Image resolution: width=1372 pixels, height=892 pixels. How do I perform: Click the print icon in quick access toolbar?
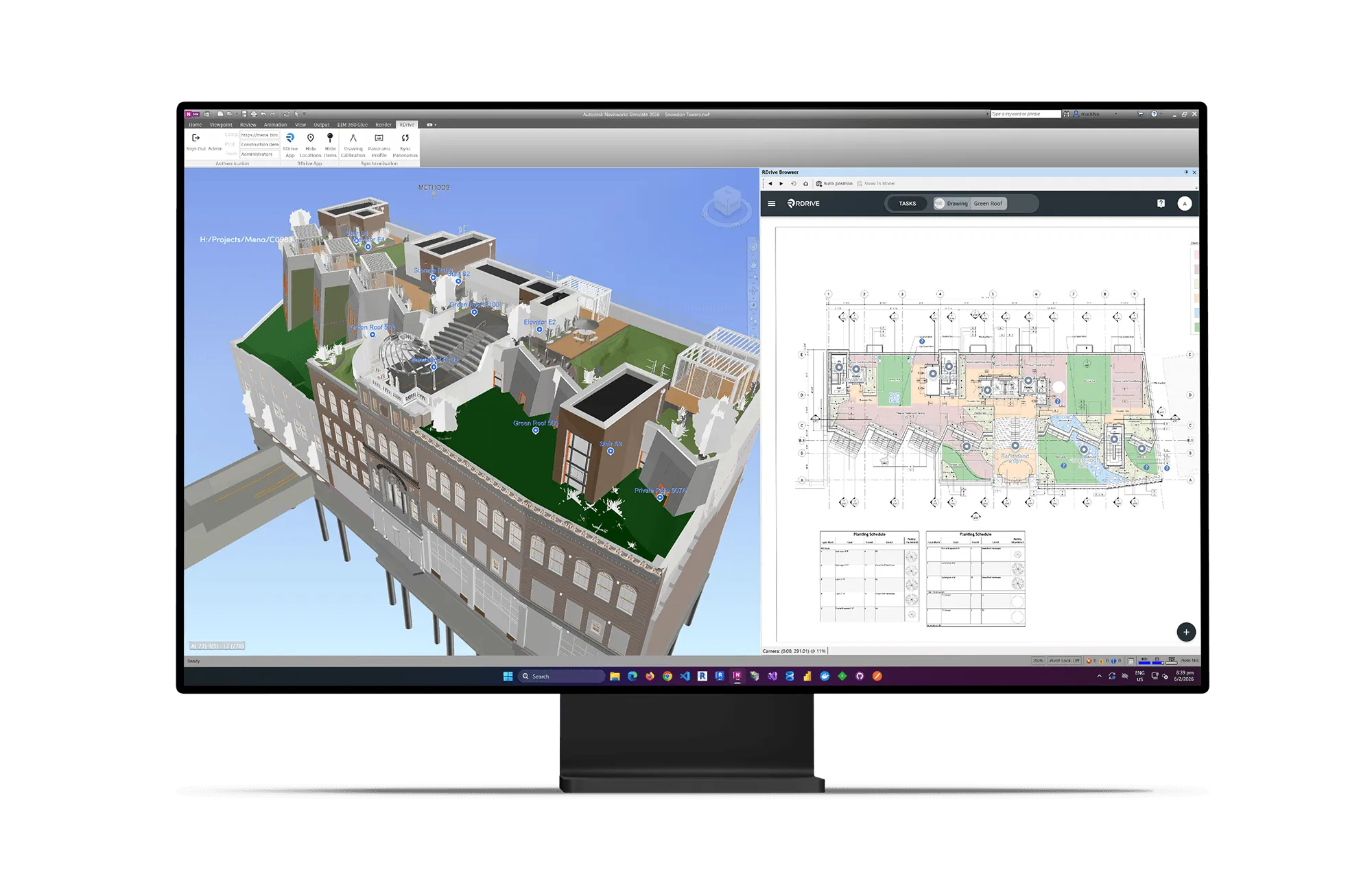(254, 114)
